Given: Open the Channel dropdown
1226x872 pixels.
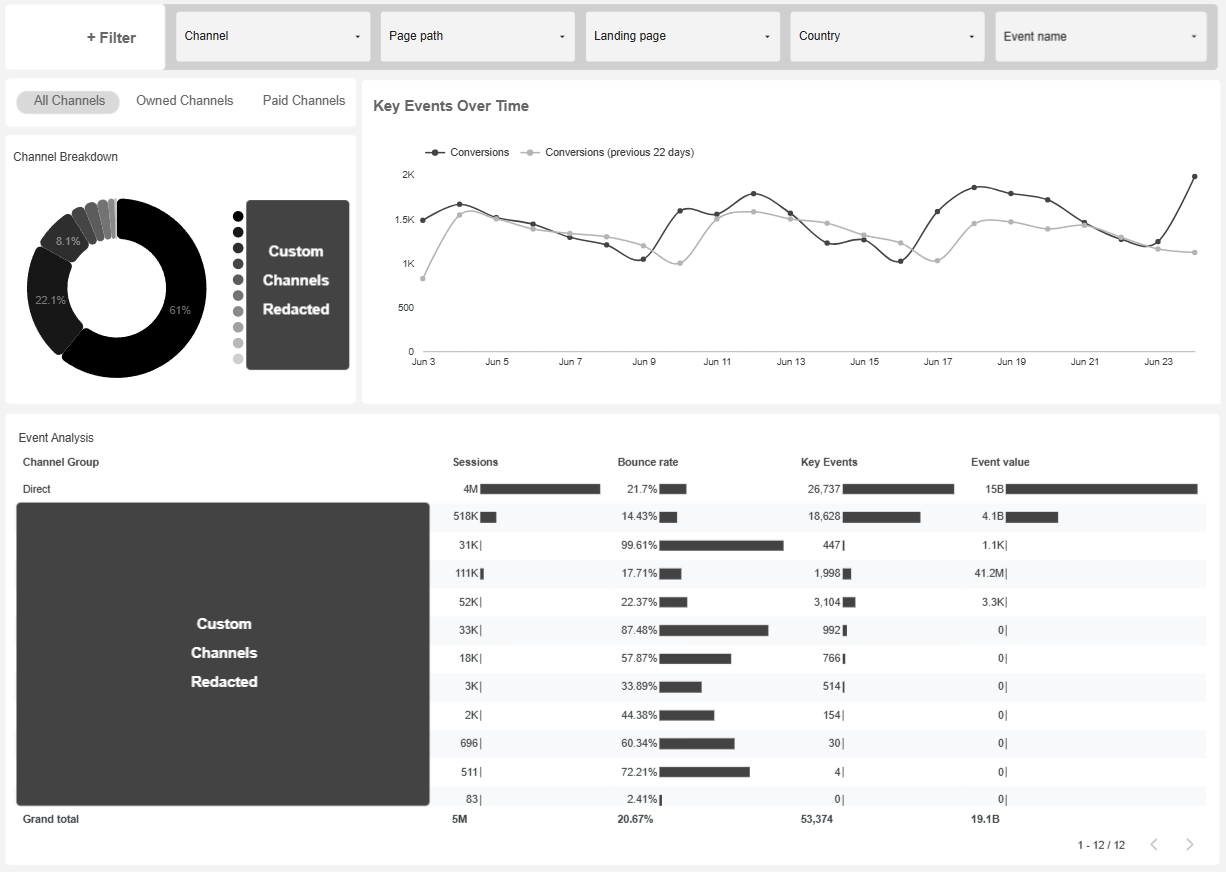Looking at the screenshot, I should pyautogui.click(x=272, y=36).
